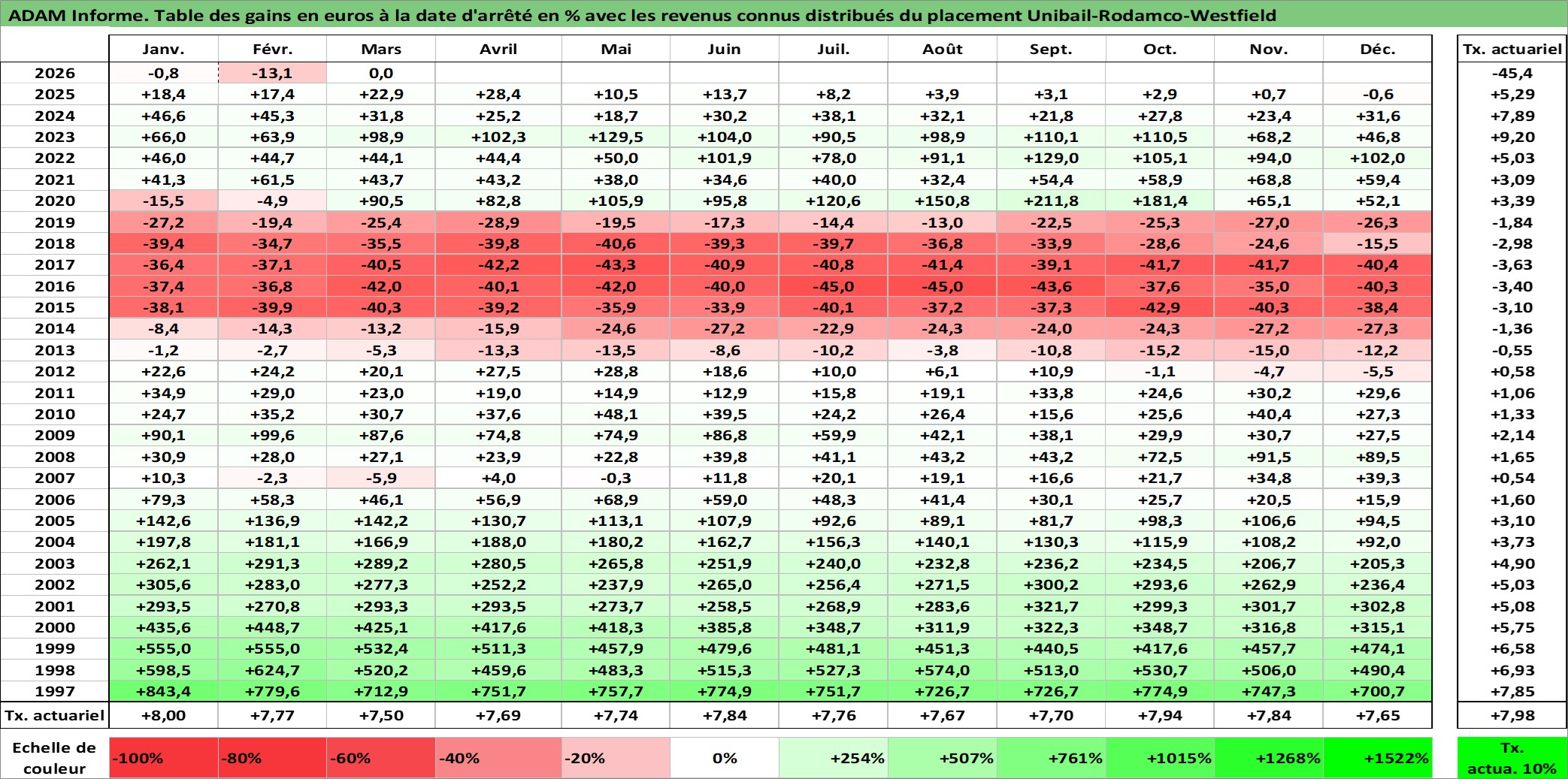Select the +129,5 cell in 2023 row
This screenshot has width=1568, height=779.
(x=616, y=137)
